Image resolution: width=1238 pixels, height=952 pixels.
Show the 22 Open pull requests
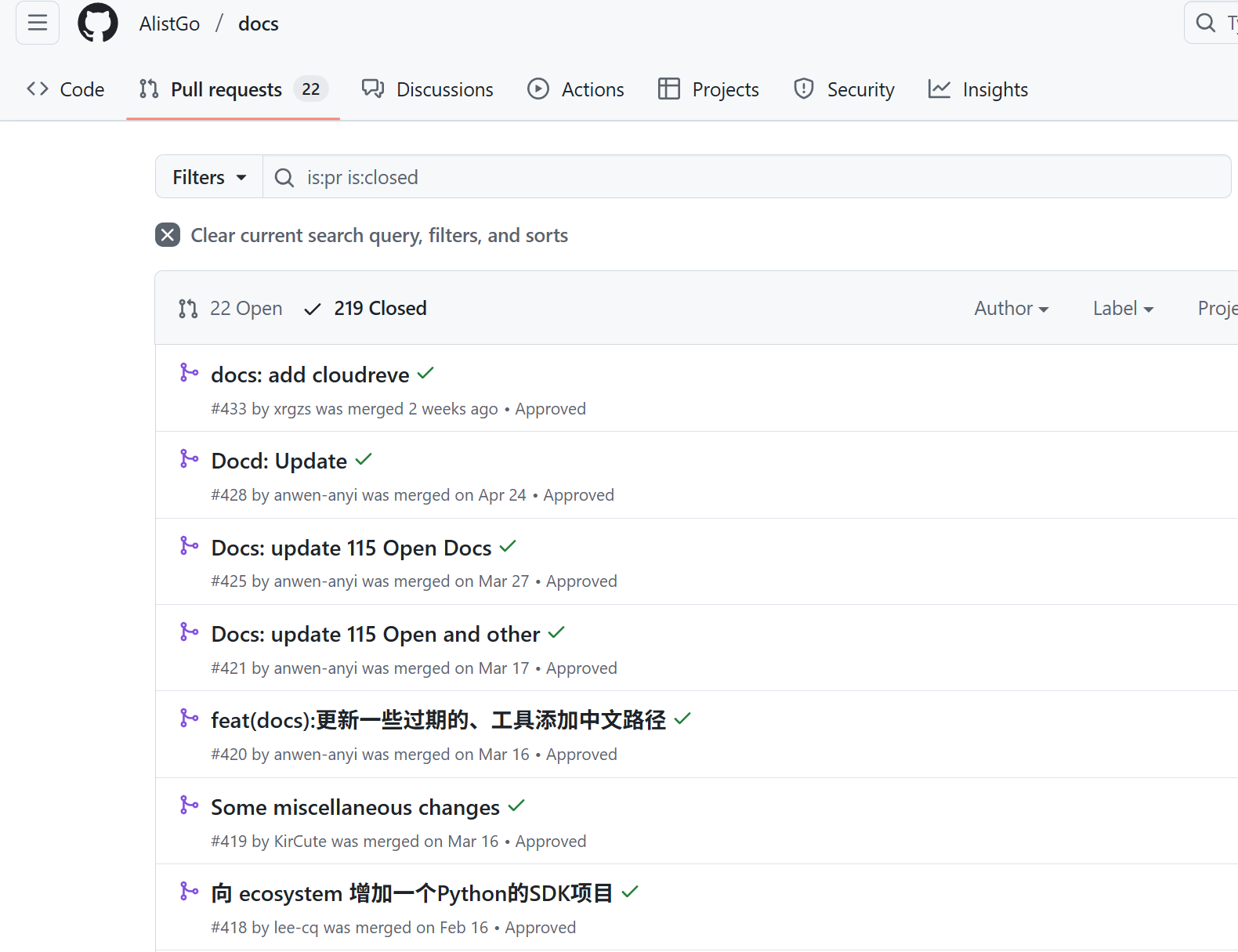pos(231,309)
